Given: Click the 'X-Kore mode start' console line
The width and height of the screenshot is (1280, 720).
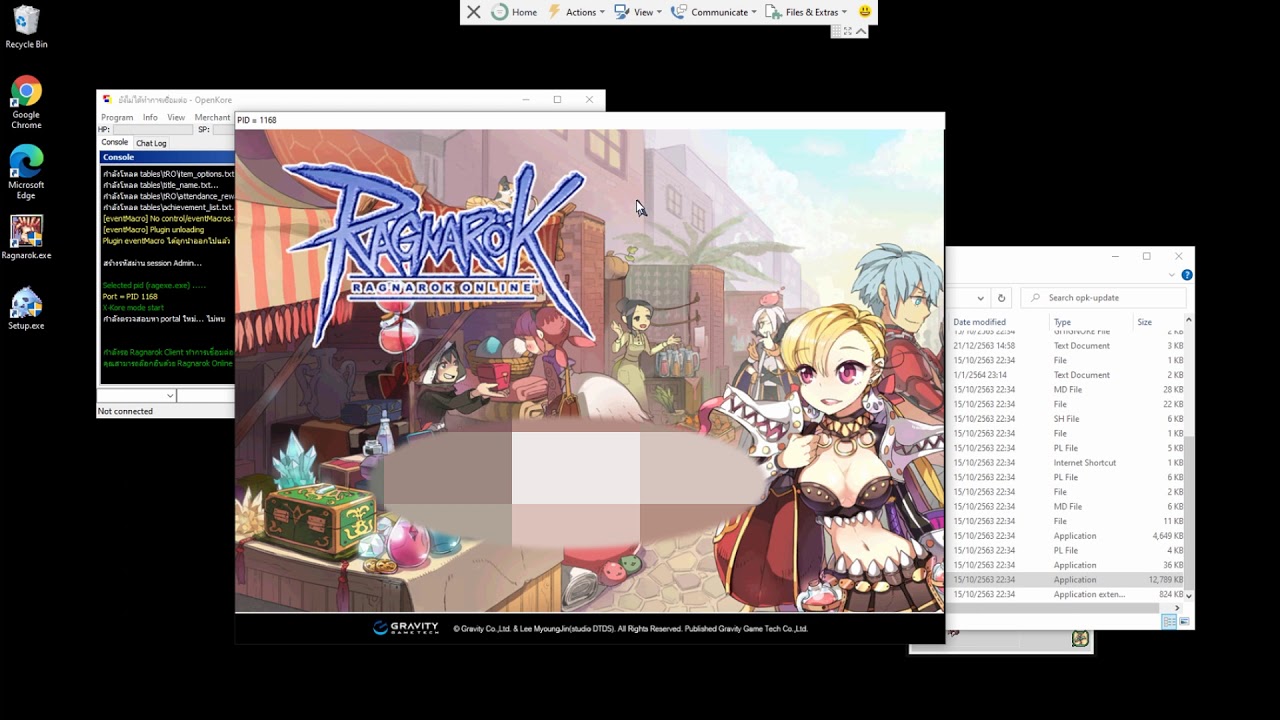Looking at the screenshot, I should coord(133,307).
